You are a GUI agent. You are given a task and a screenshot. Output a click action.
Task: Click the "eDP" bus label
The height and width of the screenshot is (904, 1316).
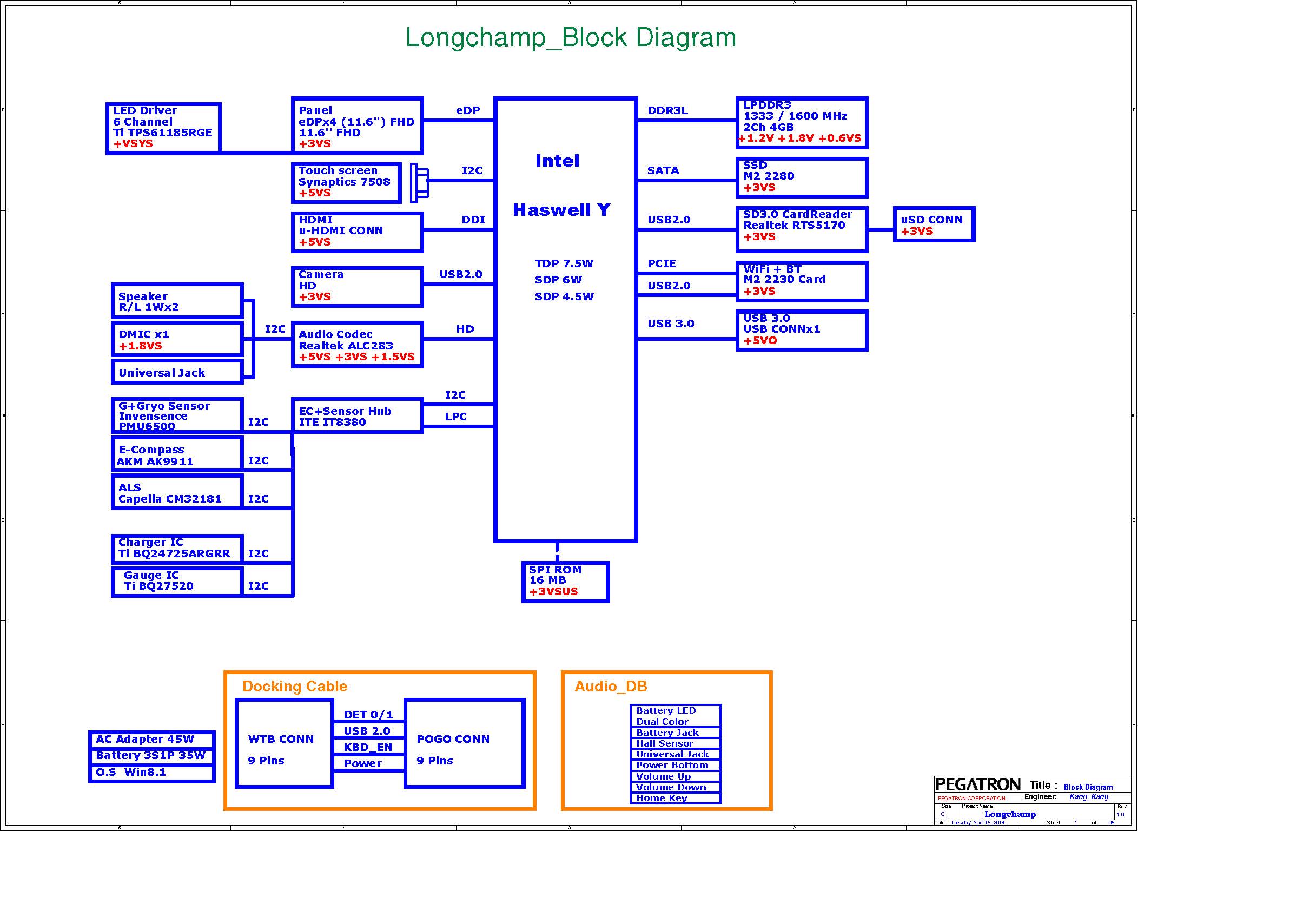coord(468,110)
